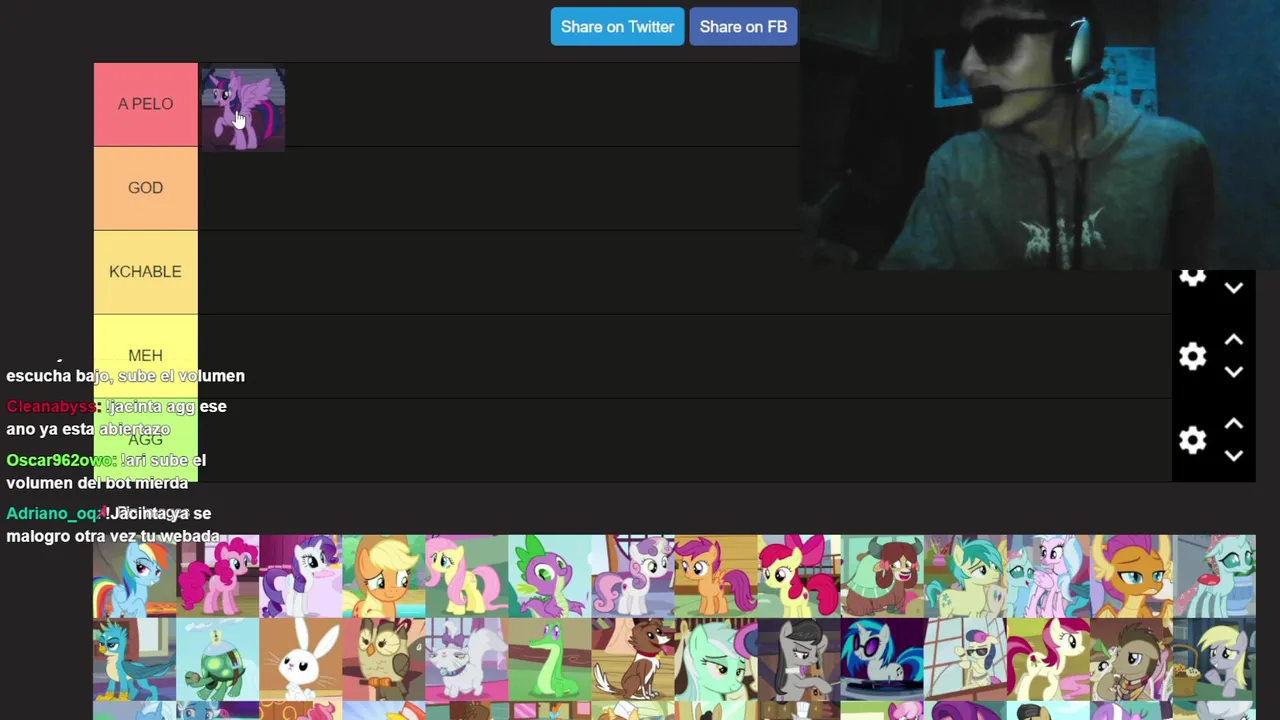Move KCHABLE tier down with its down chevron
The height and width of the screenshot is (720, 1280).
(x=1234, y=288)
